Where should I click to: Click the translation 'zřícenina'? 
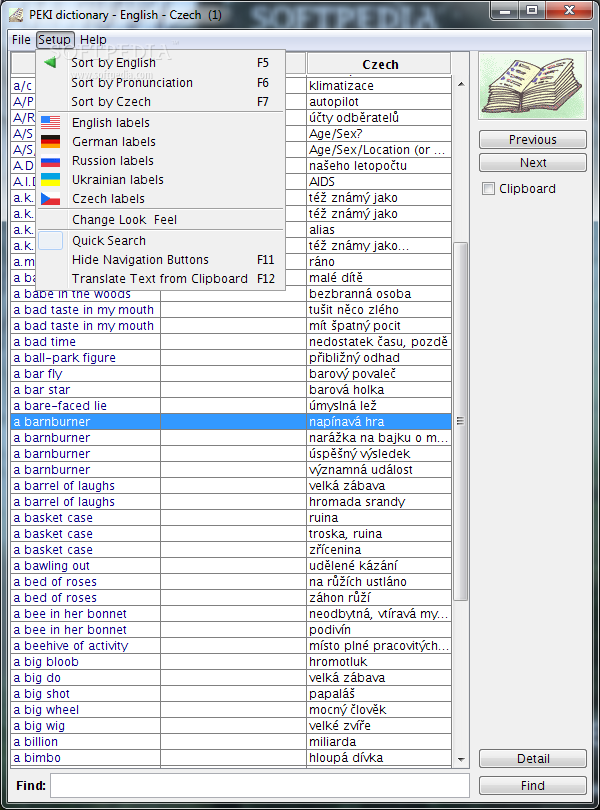[x=335, y=550]
